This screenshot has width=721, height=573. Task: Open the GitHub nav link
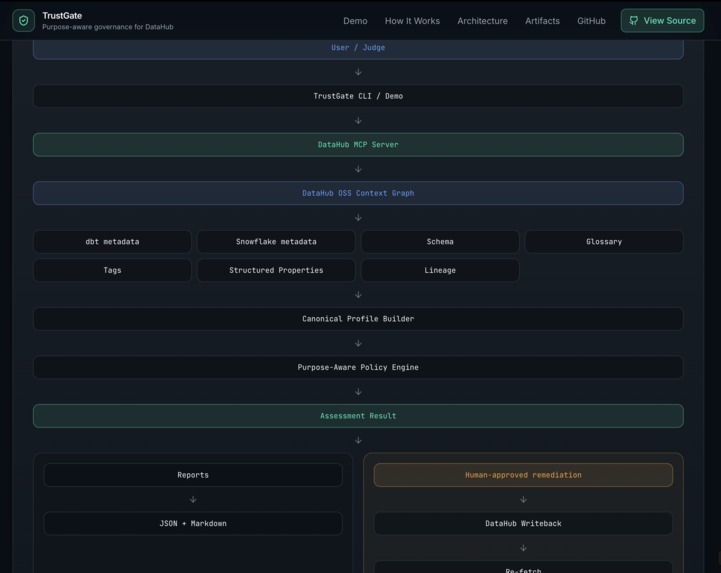click(x=591, y=21)
